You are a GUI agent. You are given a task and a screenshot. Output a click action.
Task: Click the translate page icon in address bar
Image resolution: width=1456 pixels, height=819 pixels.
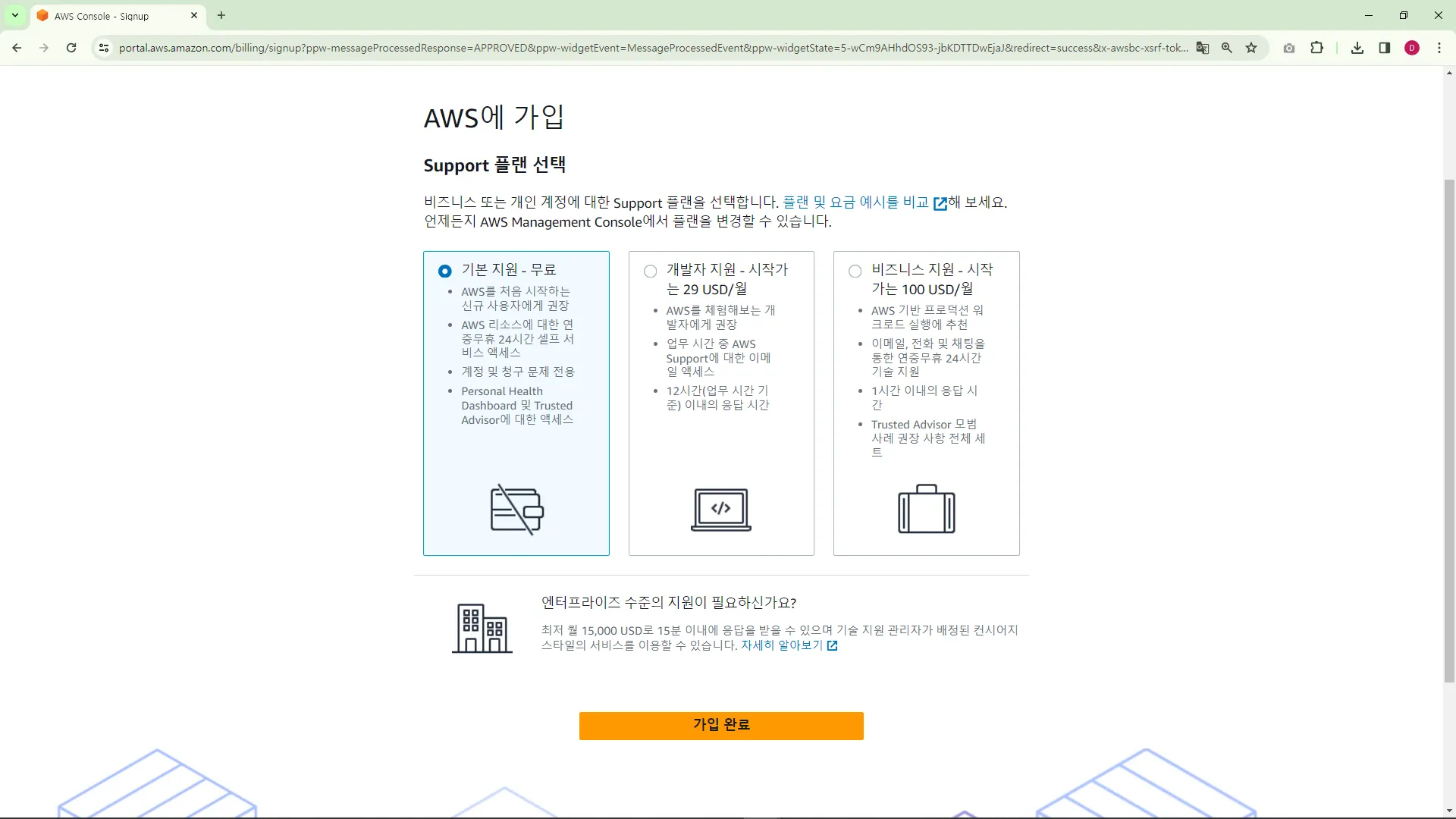(x=1203, y=48)
